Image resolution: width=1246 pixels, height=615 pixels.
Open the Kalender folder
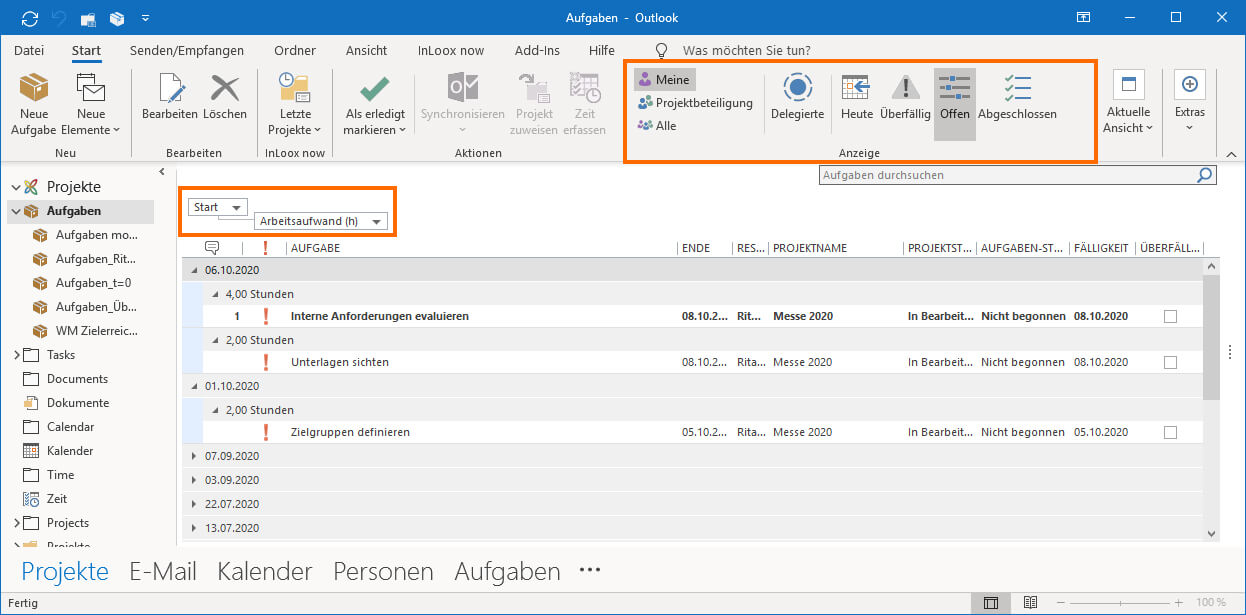tap(70, 451)
